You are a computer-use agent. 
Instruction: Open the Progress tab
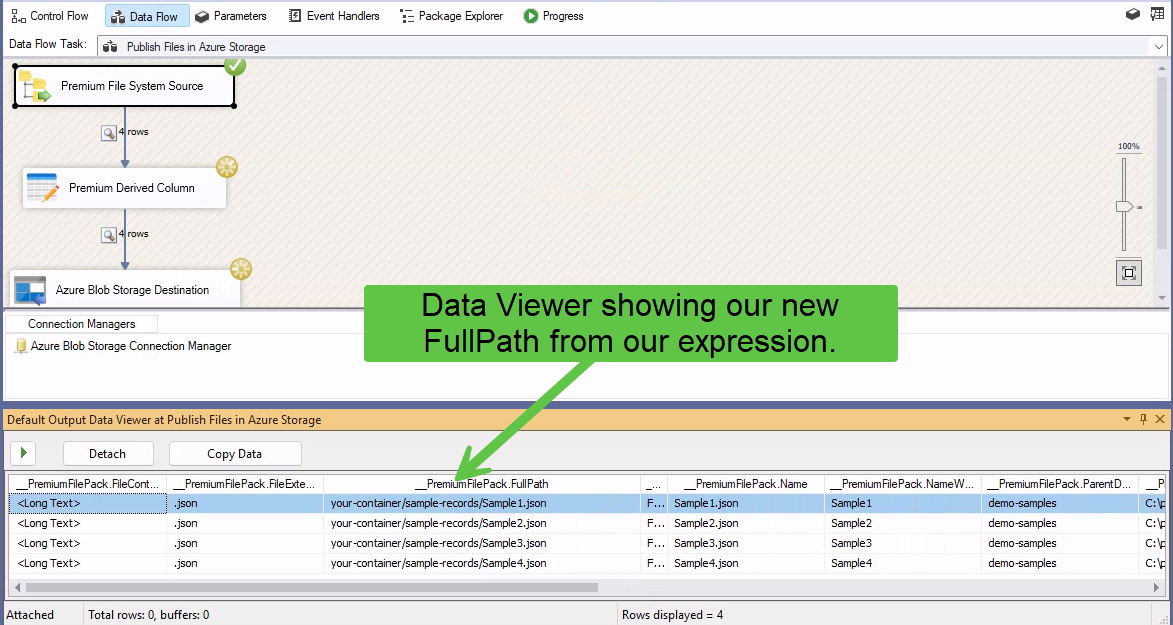click(554, 16)
